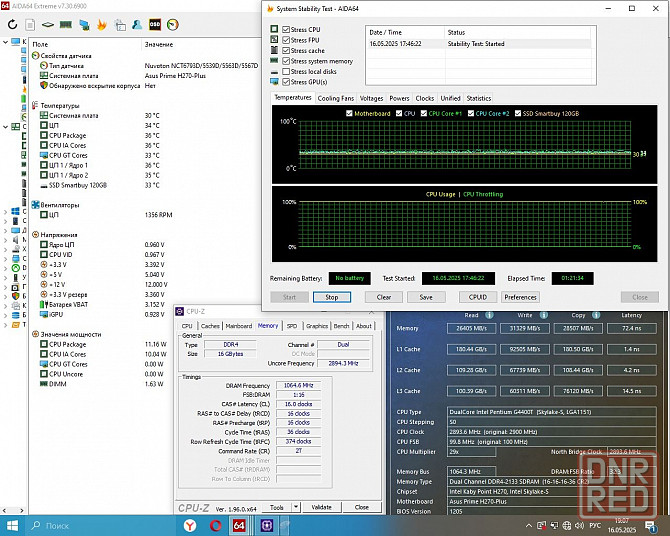Click Windows logo icon in AIDA64 tree
This screenshot has width=670, height=536.
15,211
